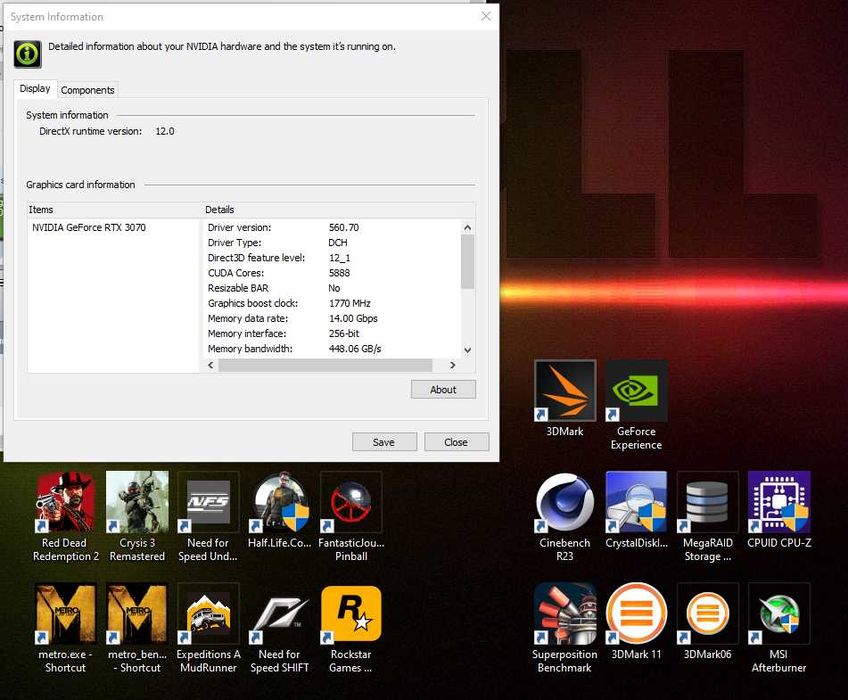848x700 pixels.
Task: Open the Need for Speed SHIFT shortcut
Action: pos(280,628)
